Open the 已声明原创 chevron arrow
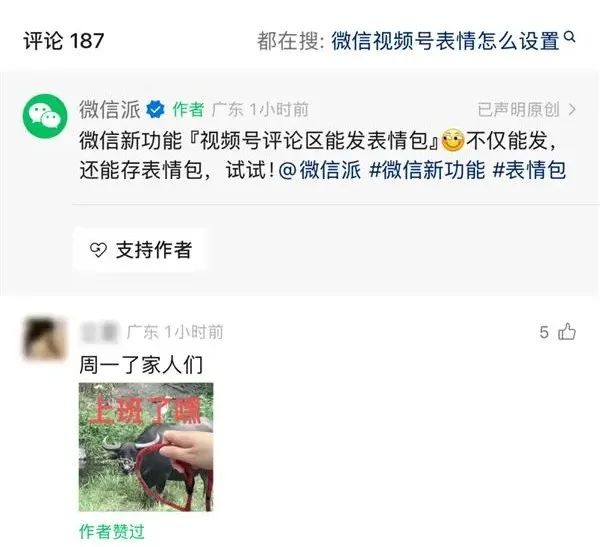Viewport: 600px width, 547px height. coord(572,110)
